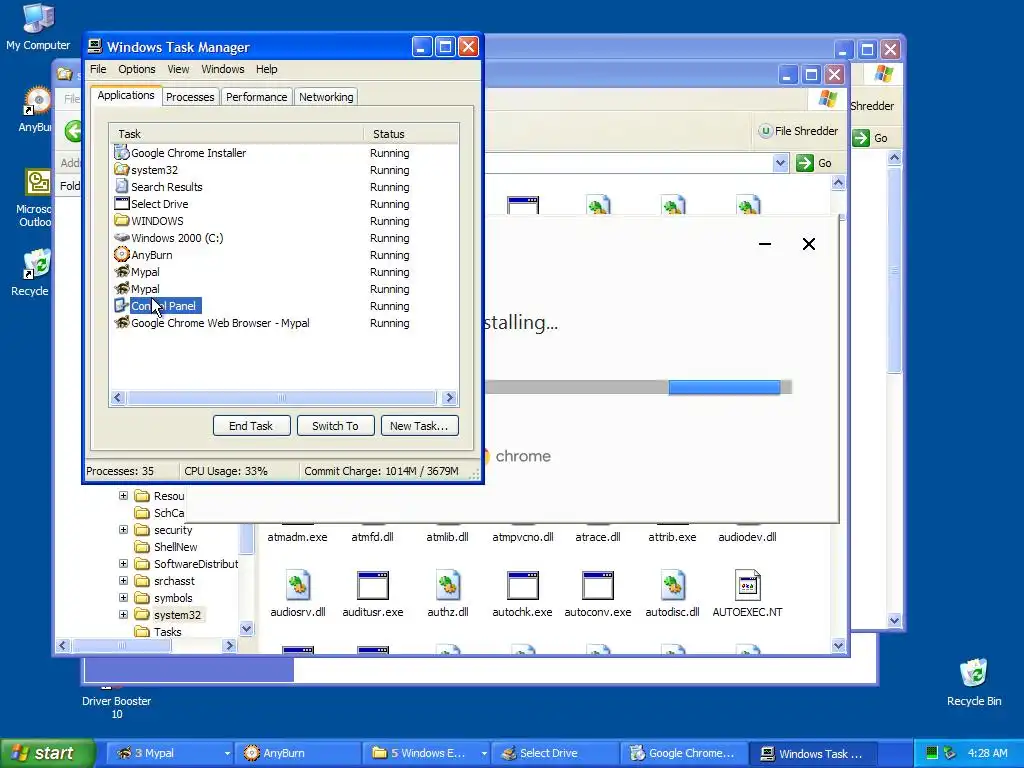Open Task Manager Windows menu

223,69
